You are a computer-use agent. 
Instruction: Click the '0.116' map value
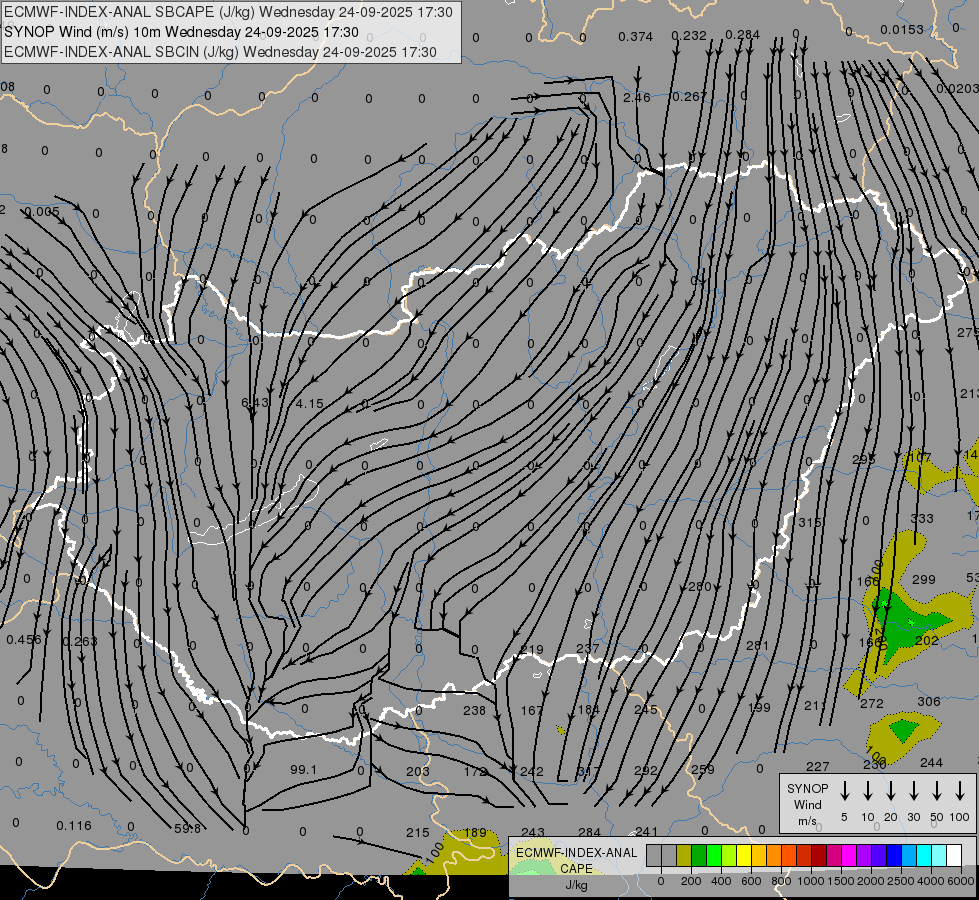pyautogui.click(x=74, y=826)
